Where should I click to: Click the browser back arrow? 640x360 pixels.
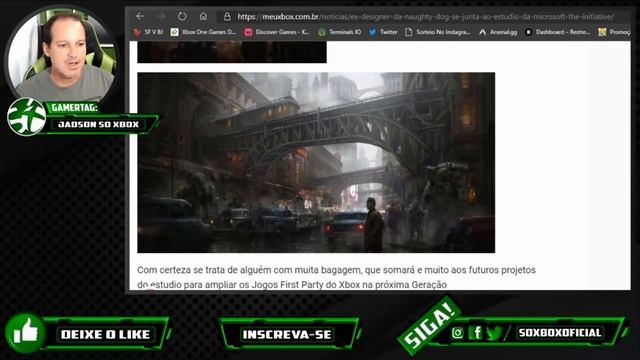(x=140, y=16)
